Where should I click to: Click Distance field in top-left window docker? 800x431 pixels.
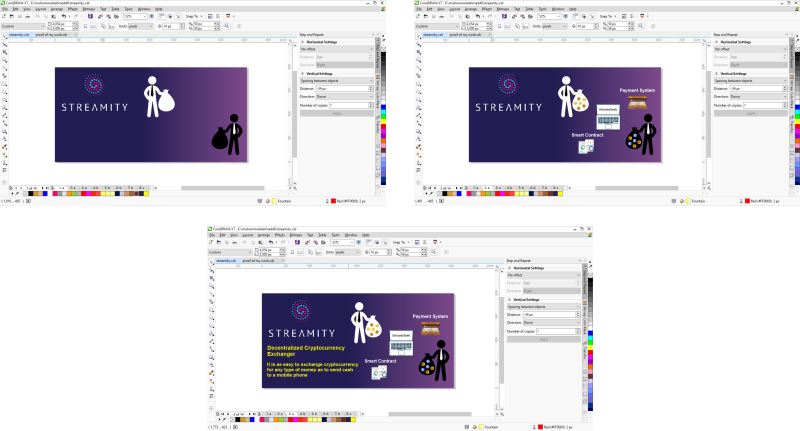(345, 89)
